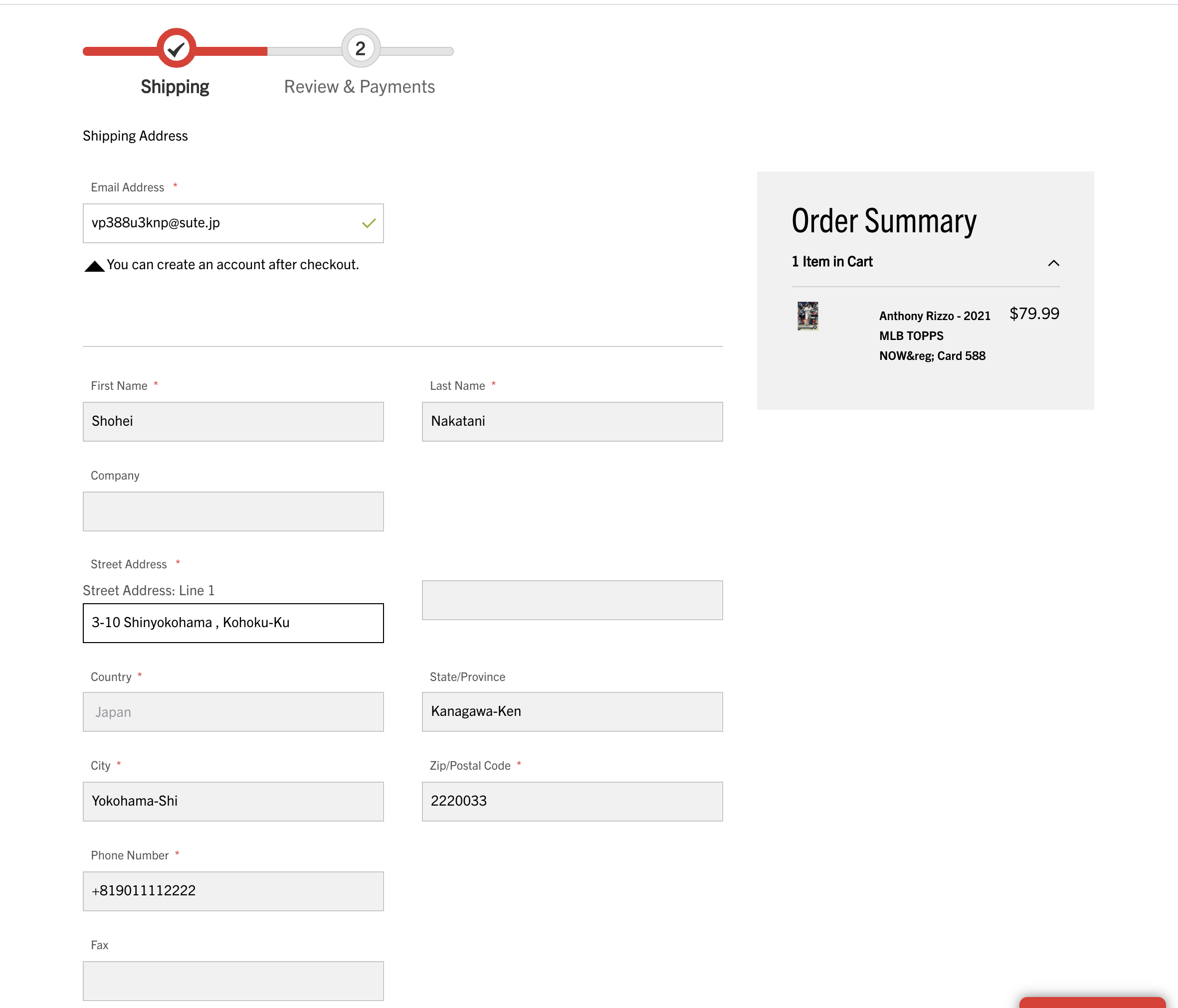The image size is (1178, 1008).
Task: Focus the empty Company field
Action: pyautogui.click(x=233, y=511)
